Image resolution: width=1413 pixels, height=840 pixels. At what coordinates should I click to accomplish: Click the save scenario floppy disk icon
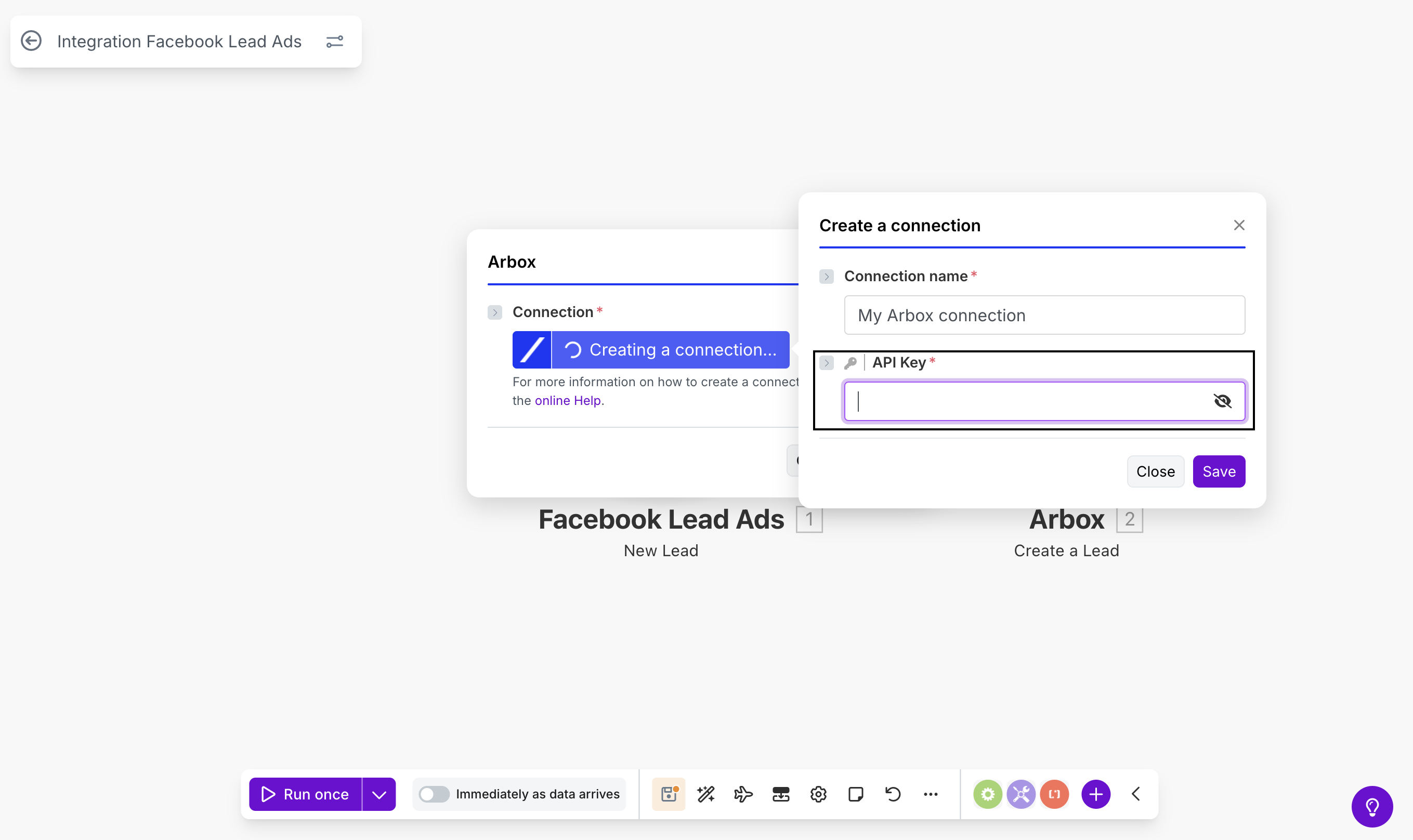(669, 794)
